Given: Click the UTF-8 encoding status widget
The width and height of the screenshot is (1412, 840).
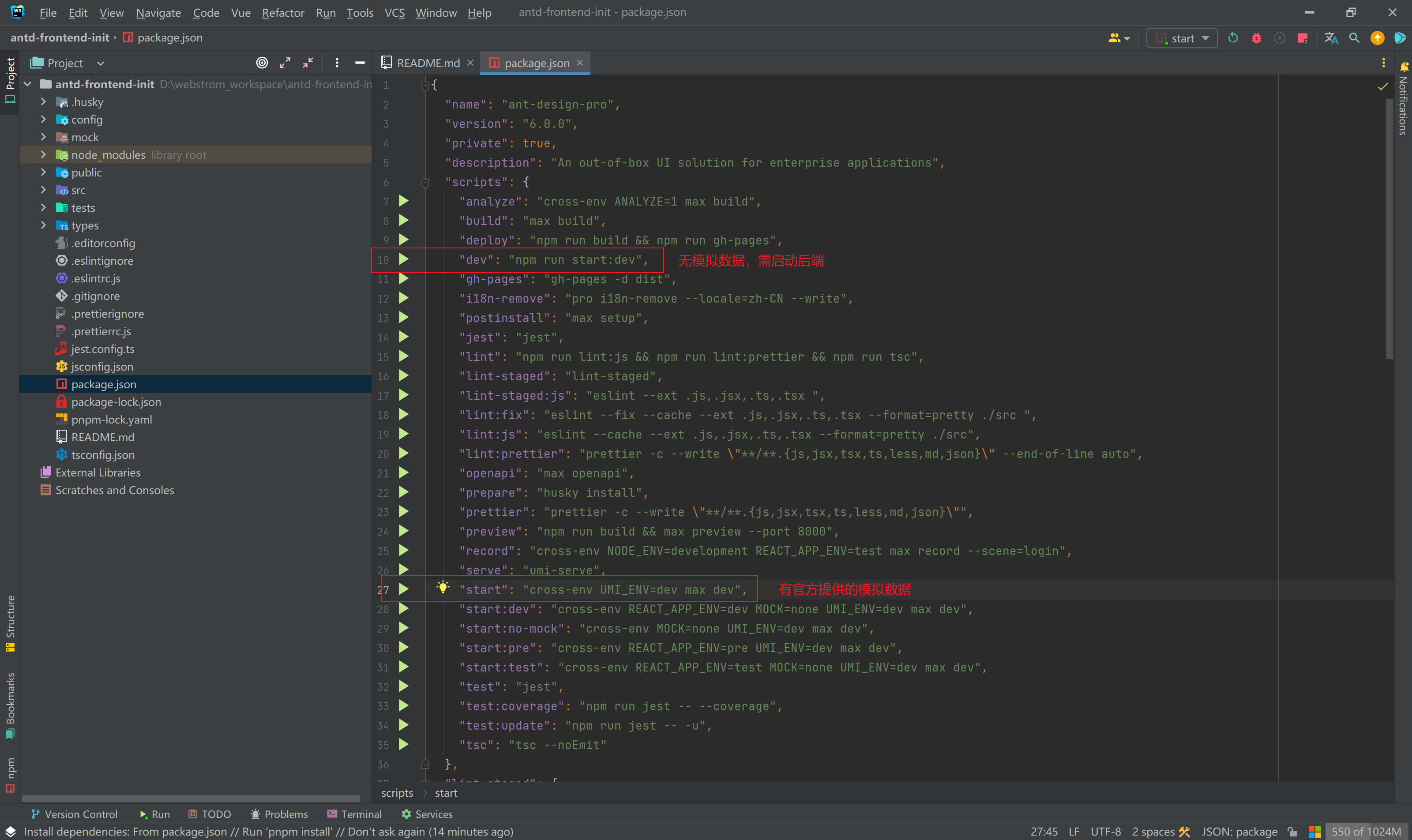Looking at the screenshot, I should [1105, 832].
